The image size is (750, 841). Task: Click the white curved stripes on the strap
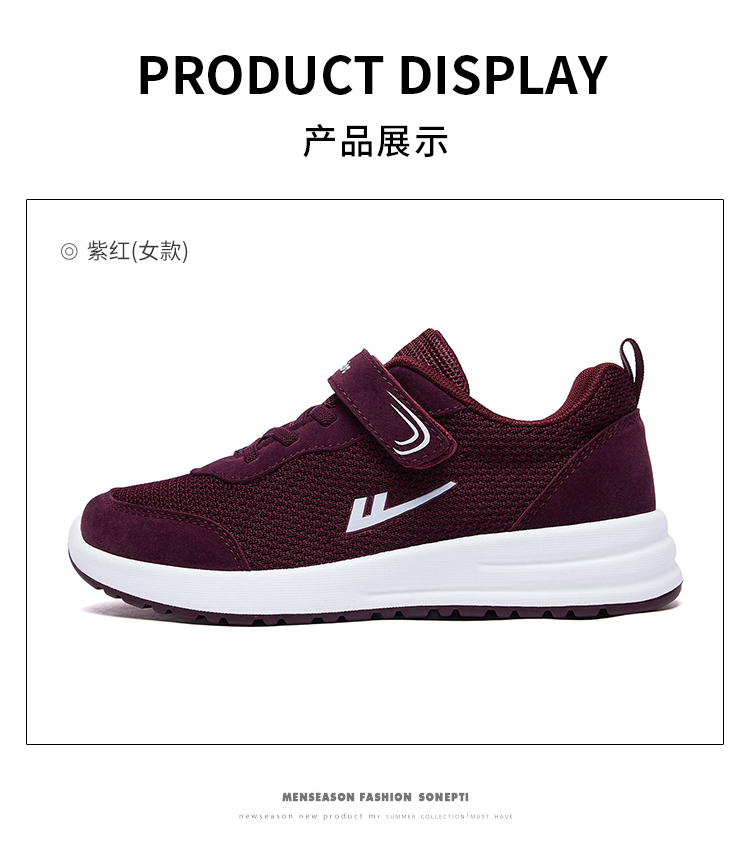409,428
